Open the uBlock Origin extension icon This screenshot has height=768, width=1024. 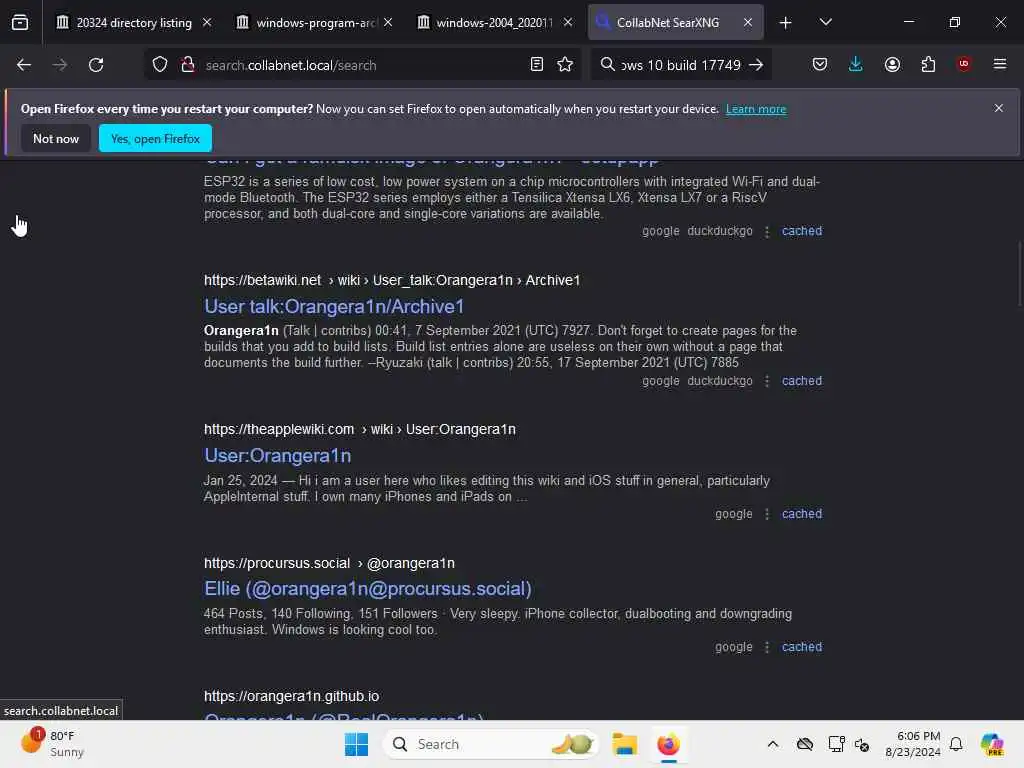pyautogui.click(x=964, y=64)
